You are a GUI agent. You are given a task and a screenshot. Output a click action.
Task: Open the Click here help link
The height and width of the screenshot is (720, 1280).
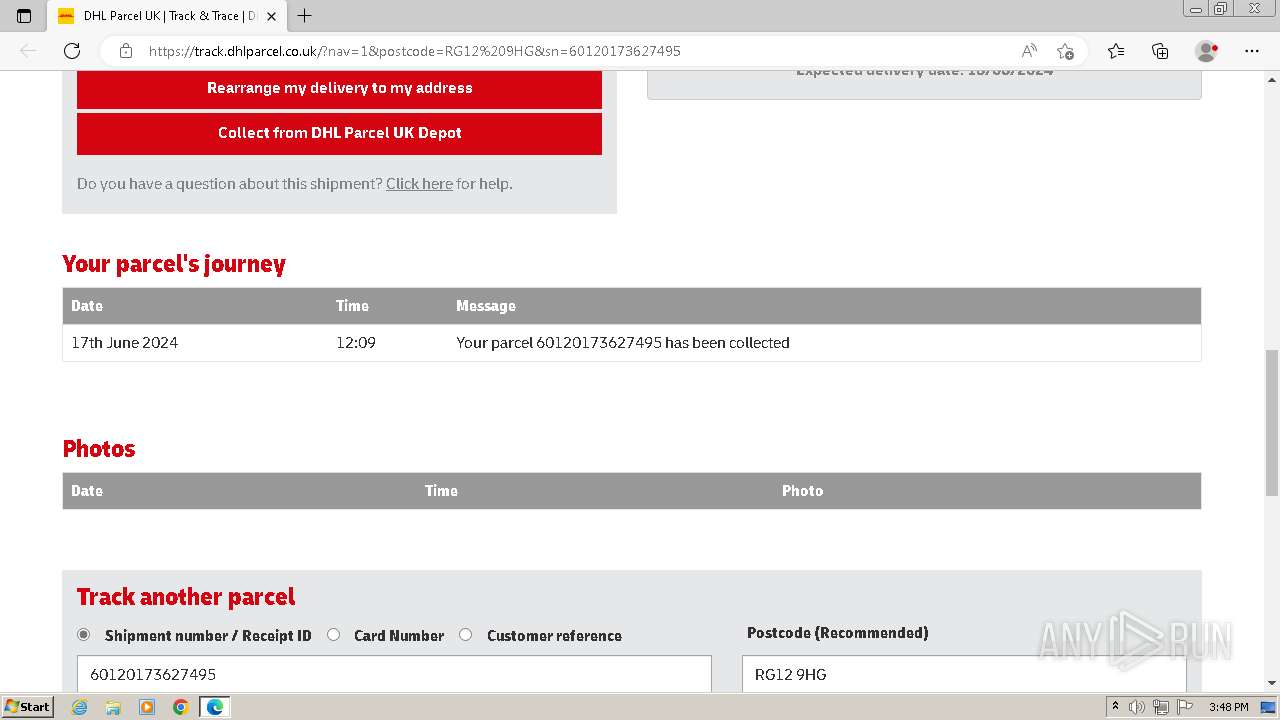(419, 184)
